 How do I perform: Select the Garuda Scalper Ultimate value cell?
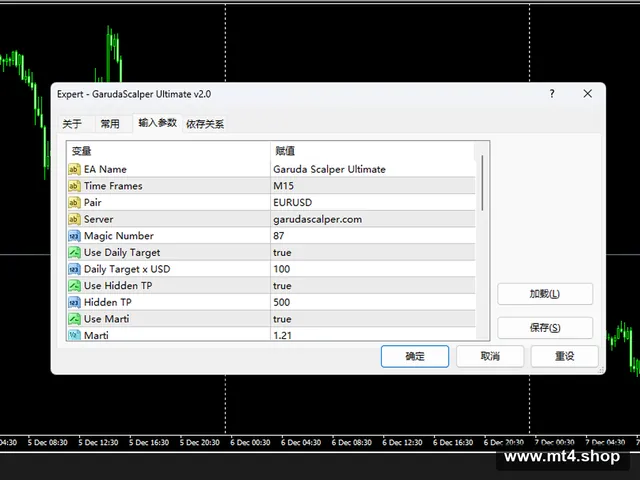point(373,169)
